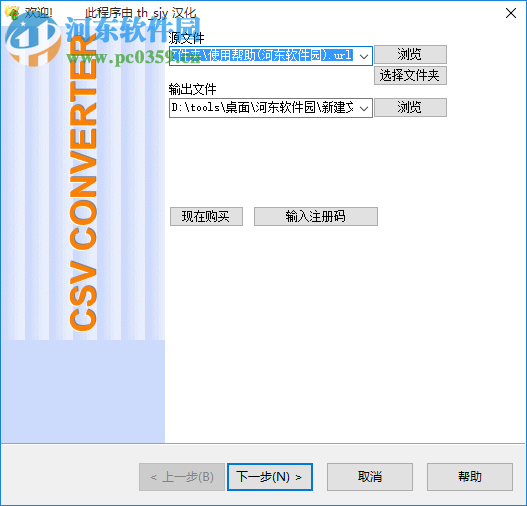Click the 输入注册码 button
This screenshot has width=527, height=506.
coord(316,216)
